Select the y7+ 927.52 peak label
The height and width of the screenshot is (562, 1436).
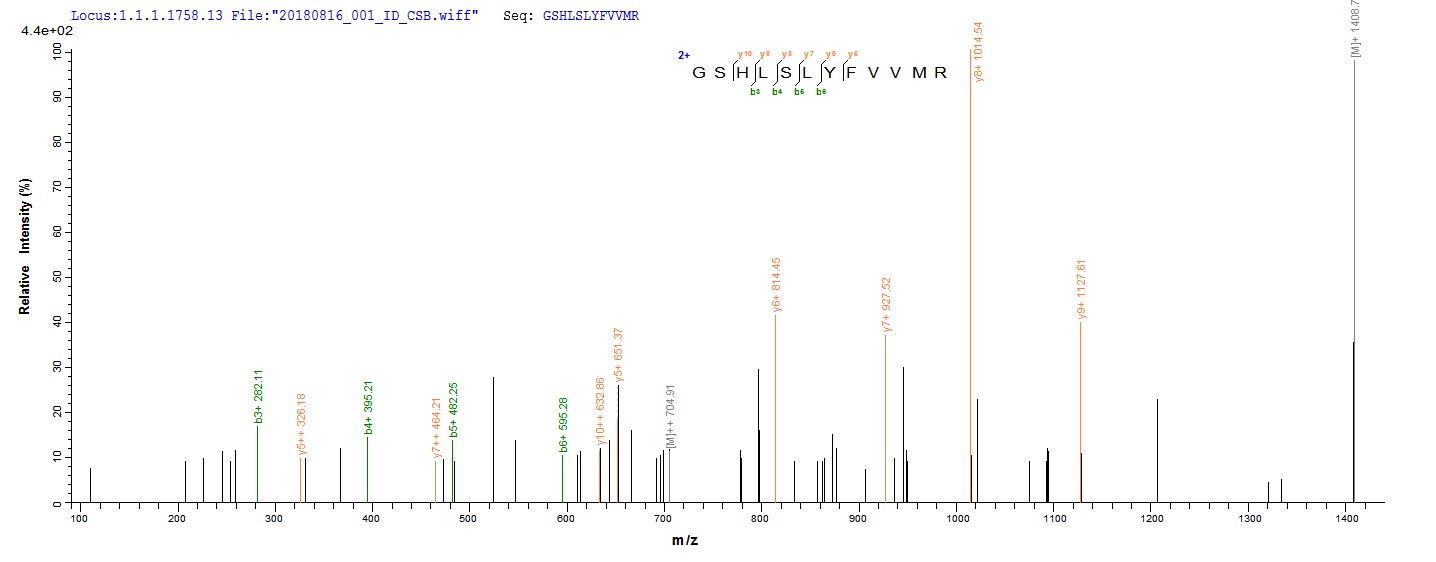pyautogui.click(x=887, y=305)
